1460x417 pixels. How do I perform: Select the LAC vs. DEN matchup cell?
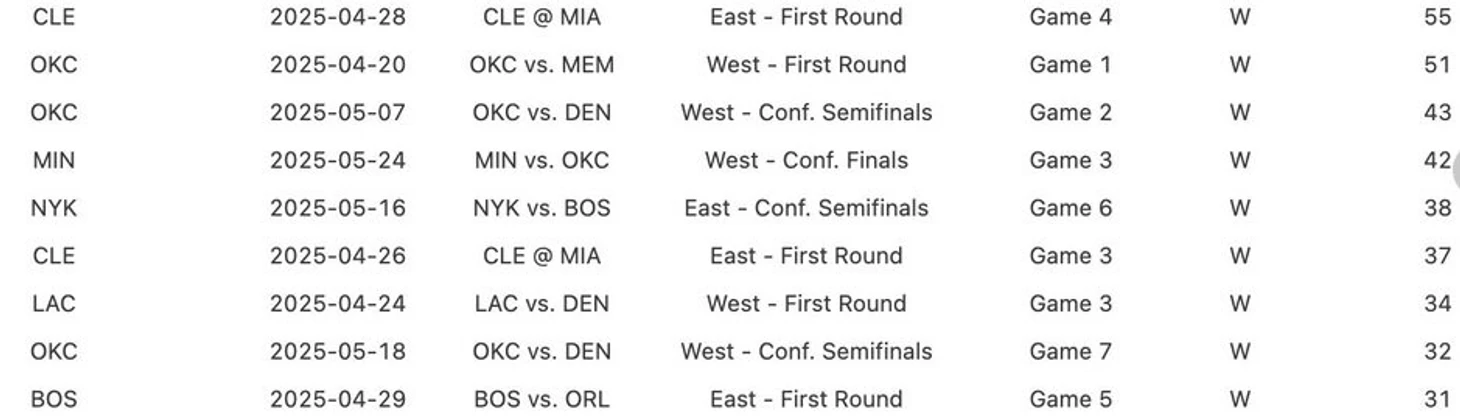click(542, 304)
